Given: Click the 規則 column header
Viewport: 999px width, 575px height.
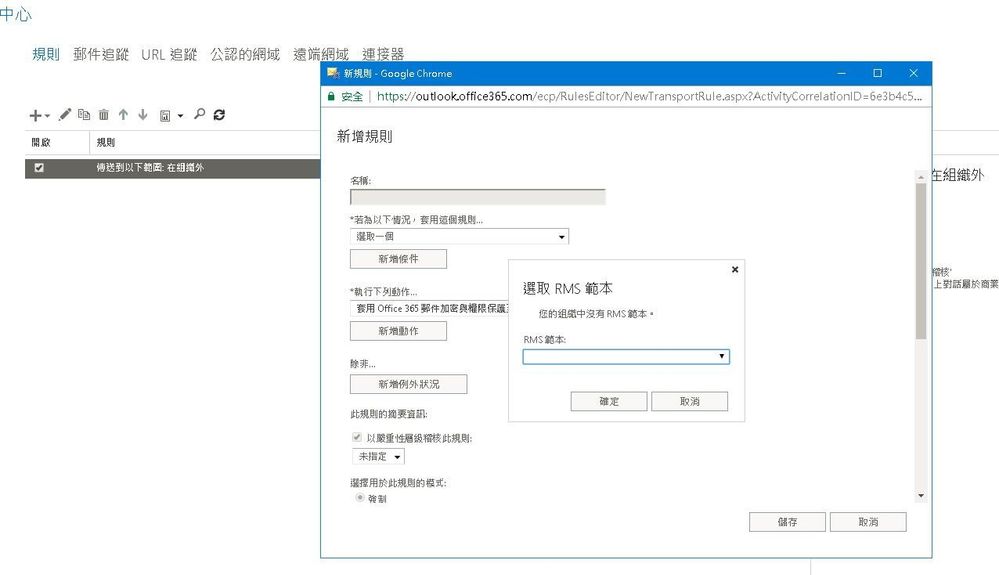Looking at the screenshot, I should coord(106,143).
